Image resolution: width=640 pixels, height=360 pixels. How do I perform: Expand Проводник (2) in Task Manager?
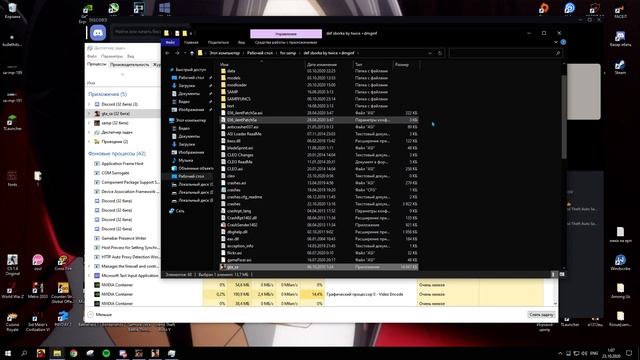click(x=89, y=142)
